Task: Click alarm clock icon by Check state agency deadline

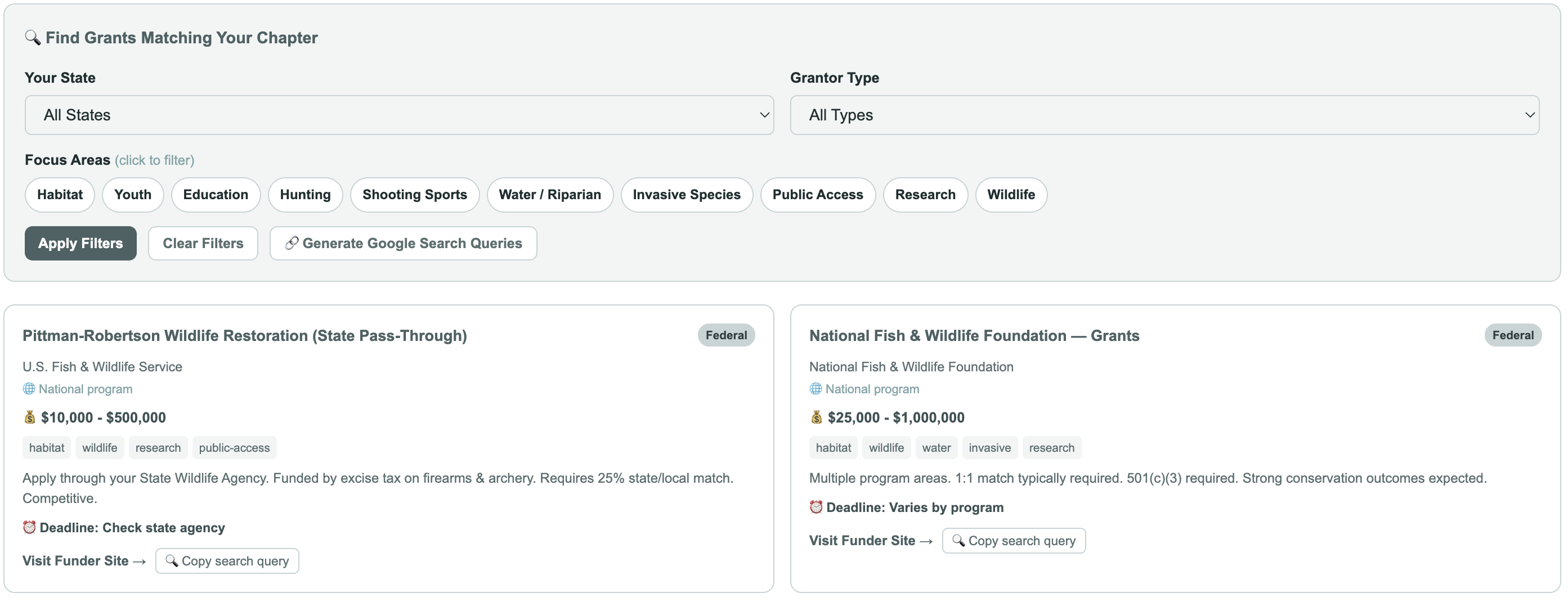Action: click(29, 528)
